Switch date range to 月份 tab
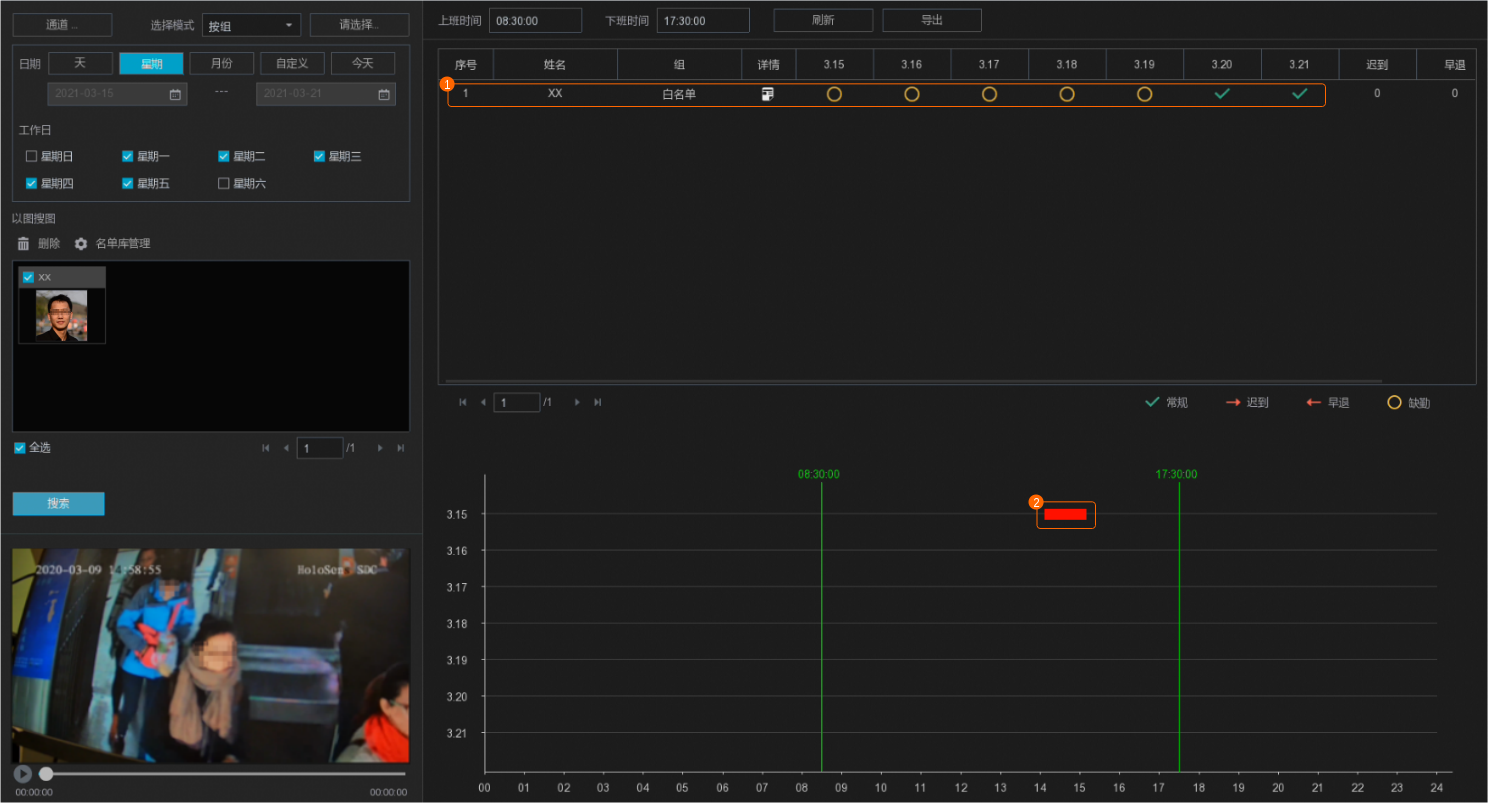 click(x=221, y=63)
